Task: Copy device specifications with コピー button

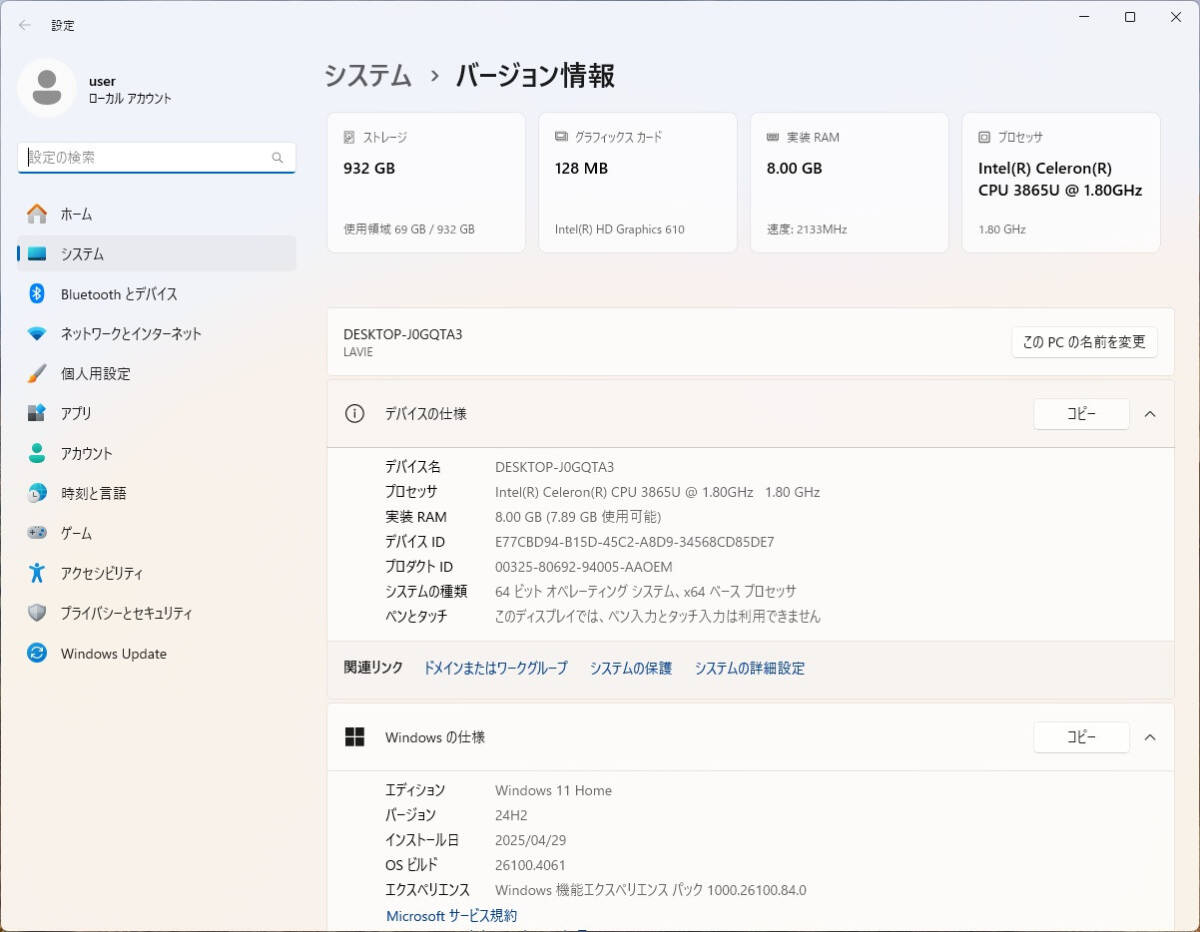Action: coord(1081,414)
